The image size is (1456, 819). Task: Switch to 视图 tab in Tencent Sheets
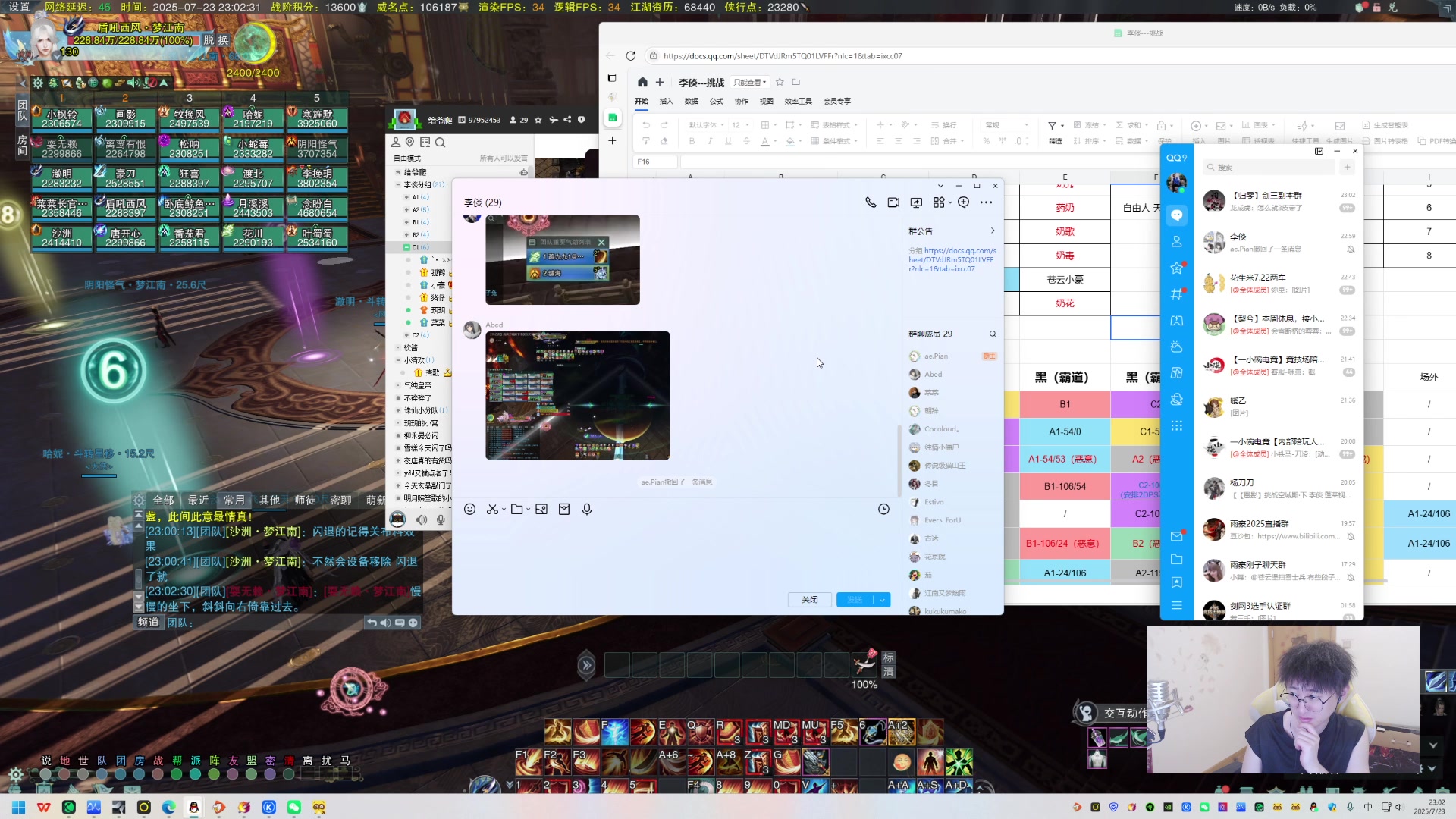(x=767, y=102)
